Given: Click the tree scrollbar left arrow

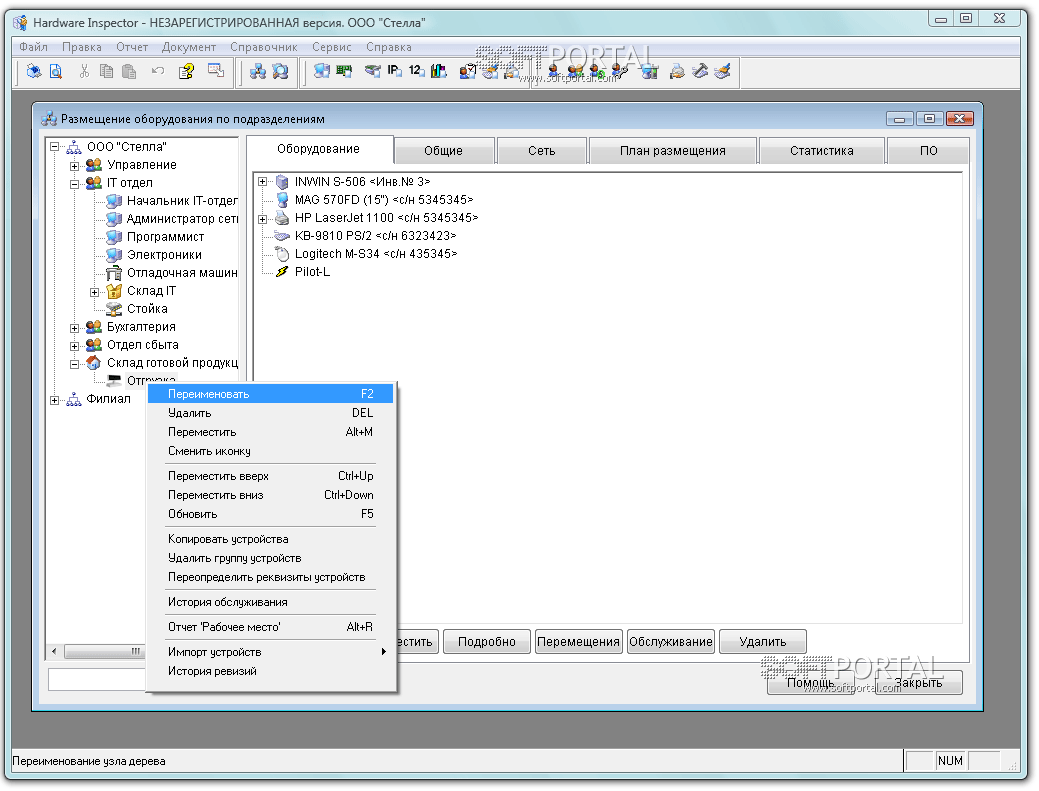Looking at the screenshot, I should [54, 652].
